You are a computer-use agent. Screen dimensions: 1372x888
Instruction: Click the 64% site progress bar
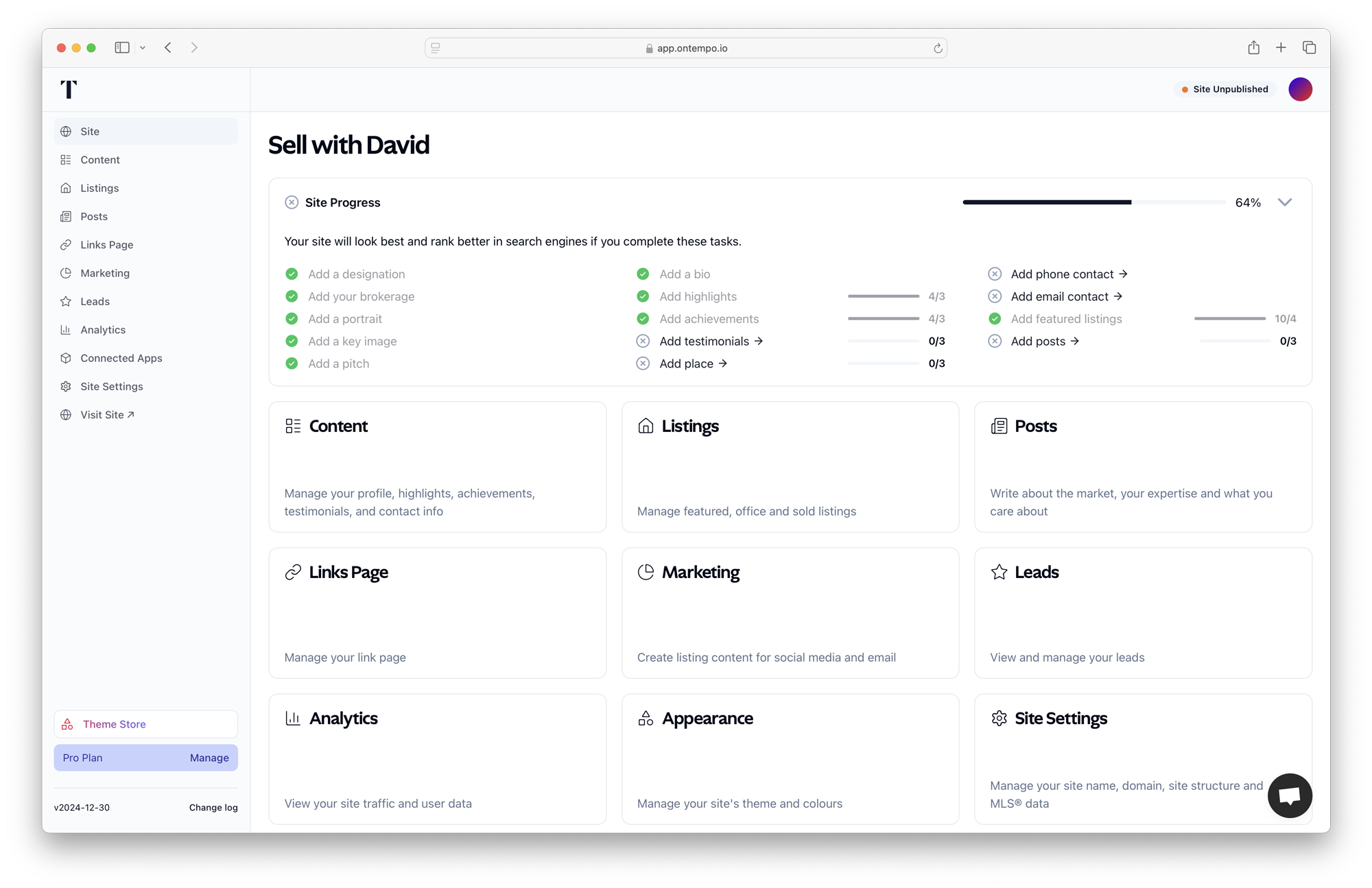click(1093, 202)
